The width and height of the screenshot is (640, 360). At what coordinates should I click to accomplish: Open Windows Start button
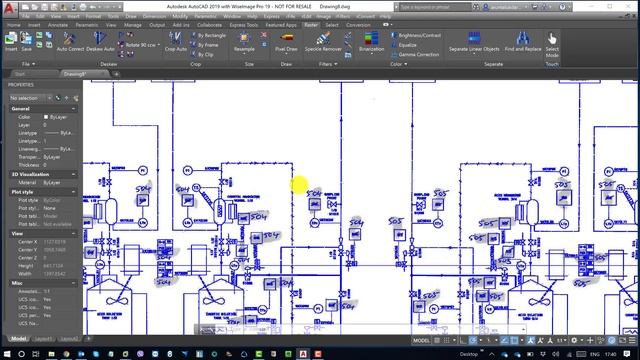coord(7,354)
